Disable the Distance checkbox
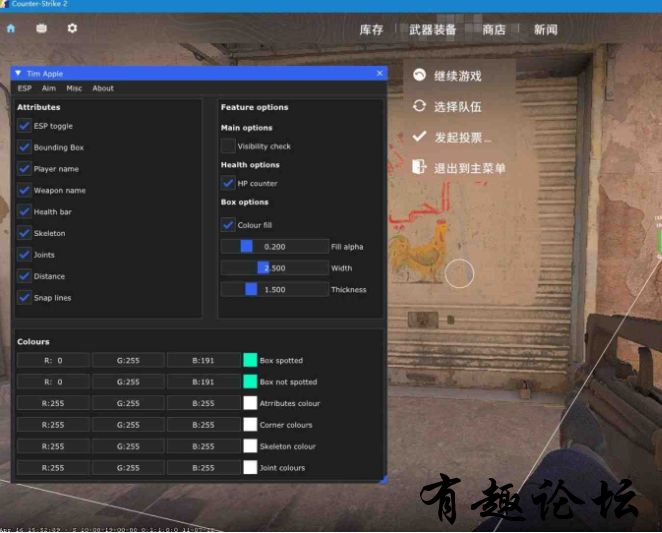This screenshot has width=662, height=533. (24, 276)
